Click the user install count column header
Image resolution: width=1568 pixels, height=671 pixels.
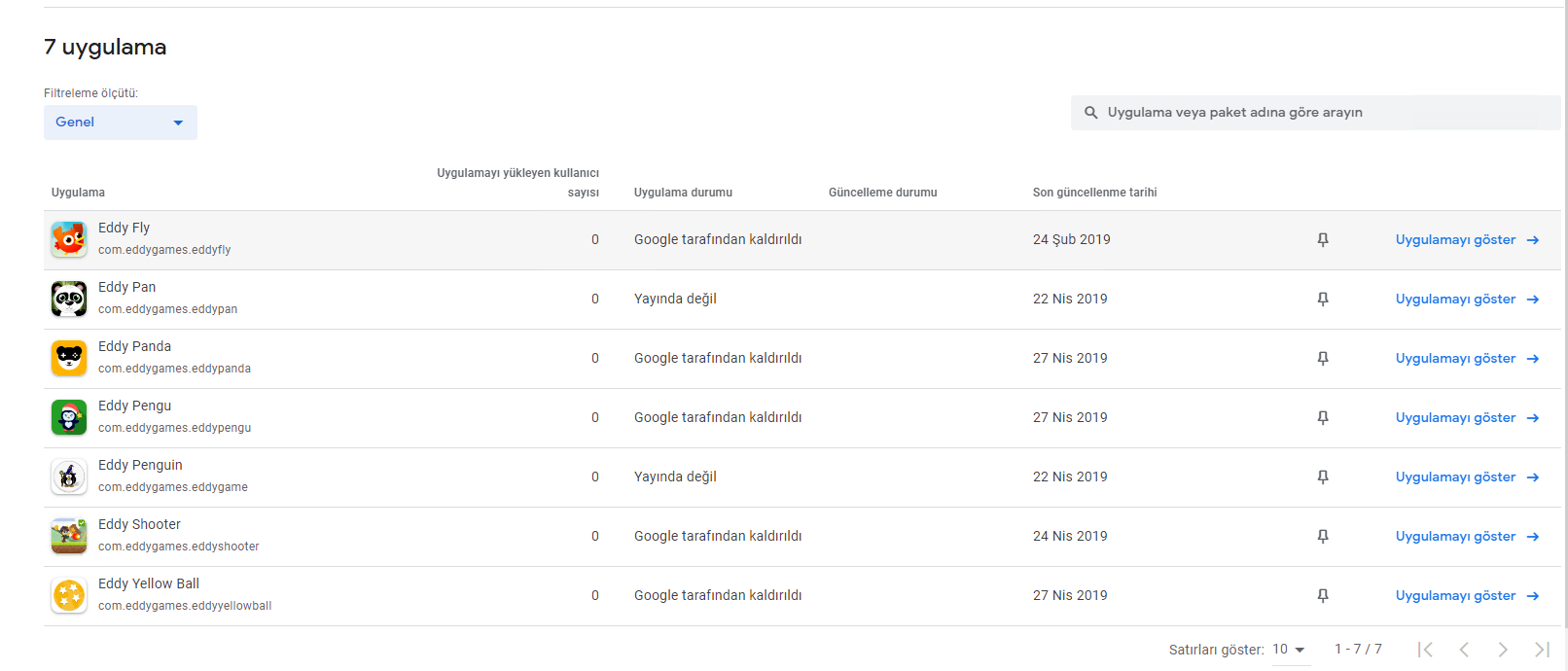[x=517, y=183]
